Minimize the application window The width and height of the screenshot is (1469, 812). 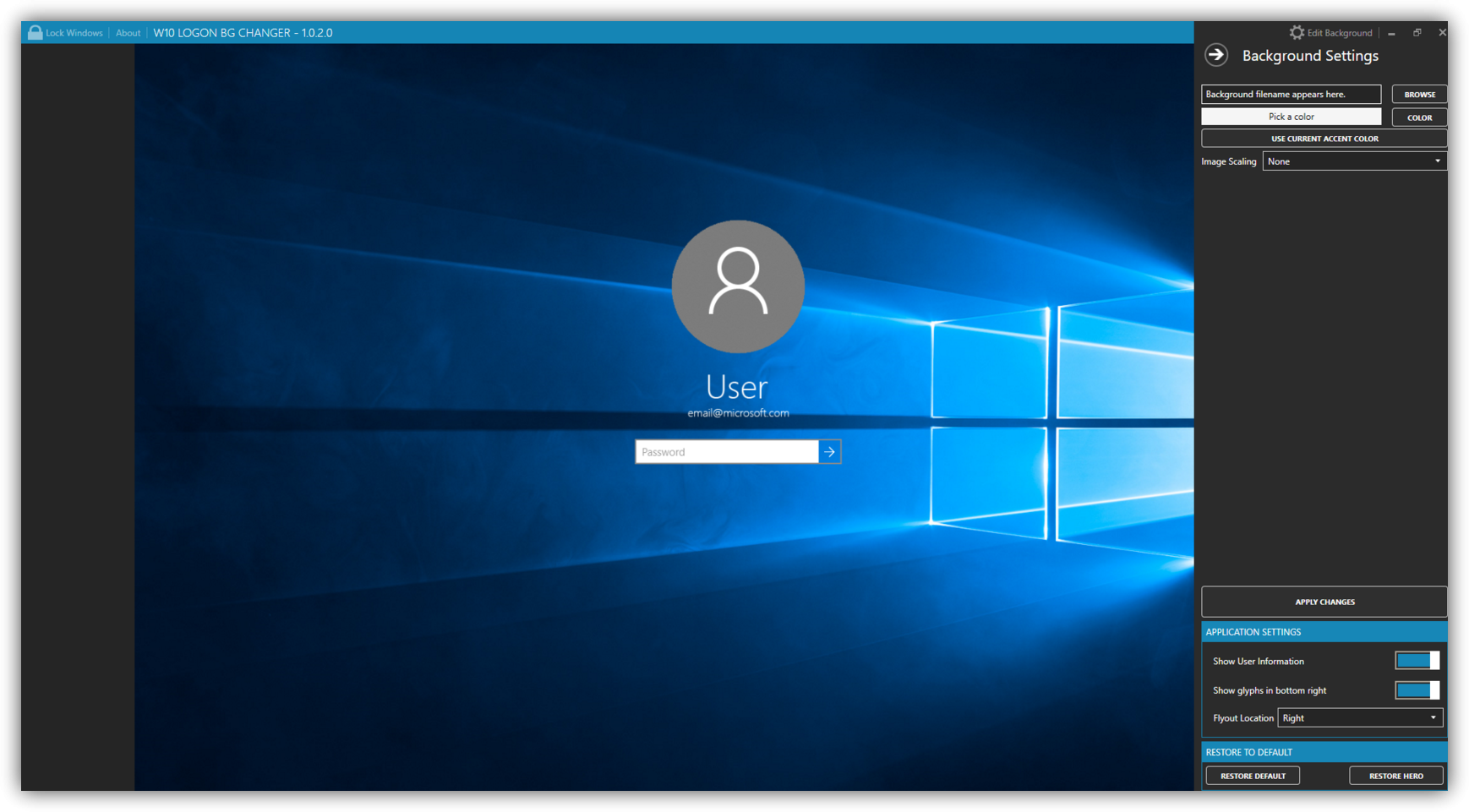[1391, 33]
